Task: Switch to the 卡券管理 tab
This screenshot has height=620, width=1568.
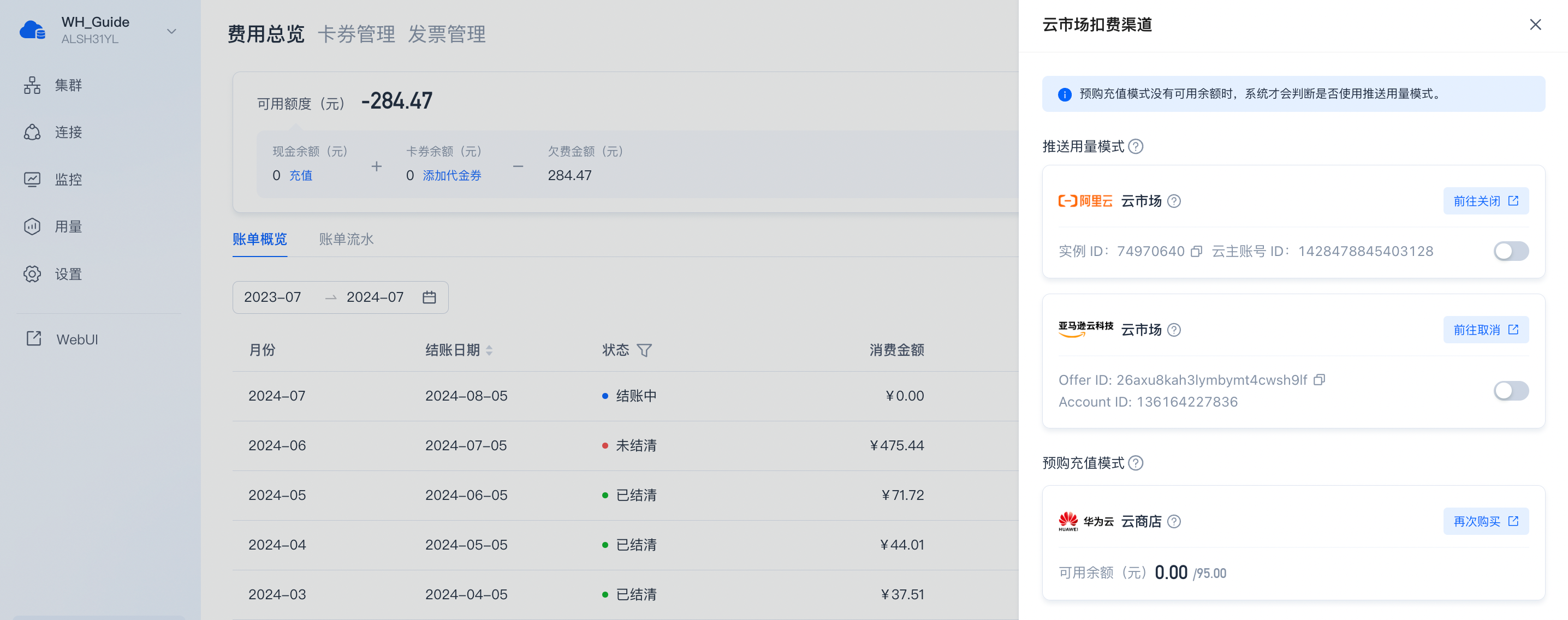Action: [x=356, y=33]
